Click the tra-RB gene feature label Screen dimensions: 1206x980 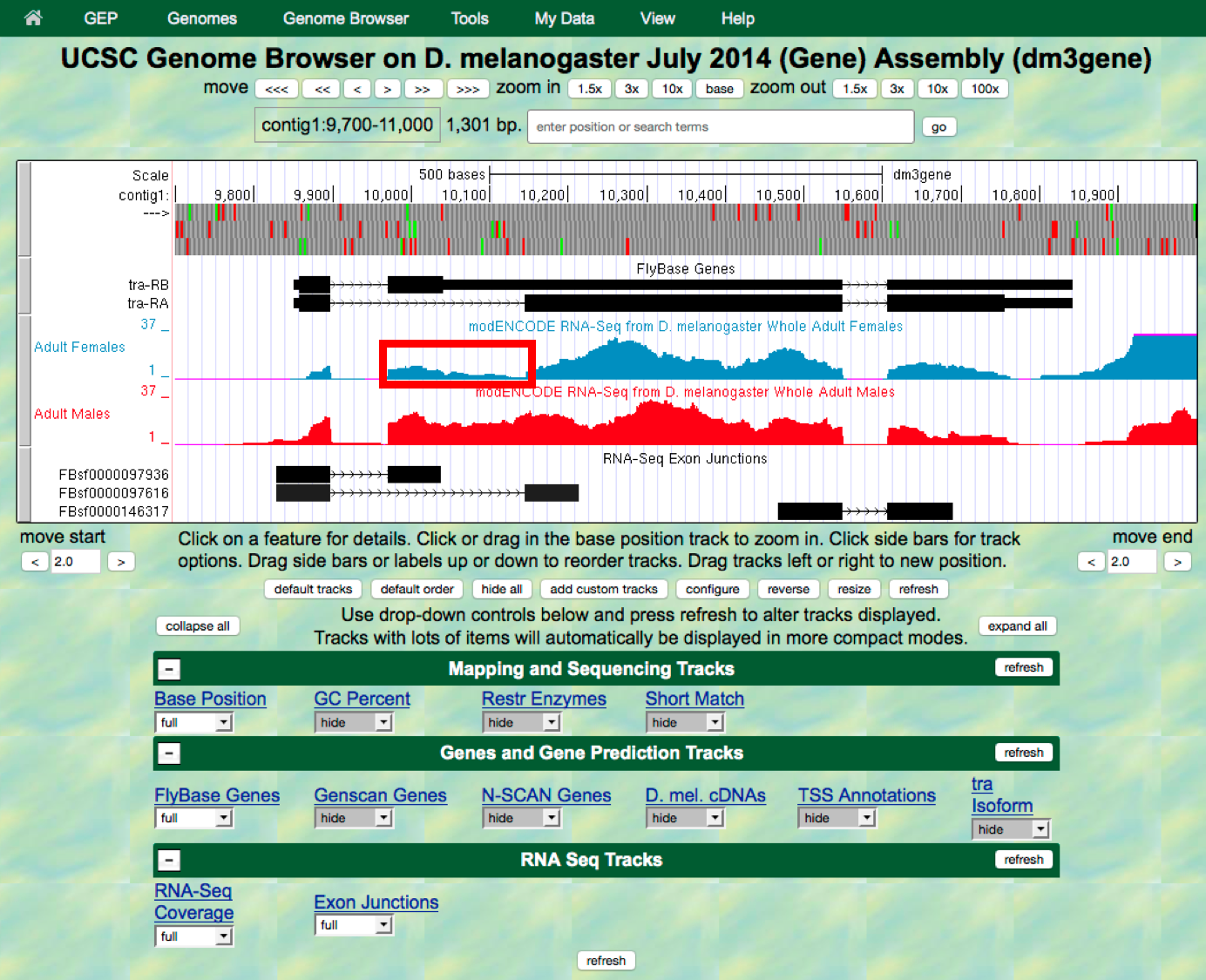pyautogui.click(x=148, y=285)
